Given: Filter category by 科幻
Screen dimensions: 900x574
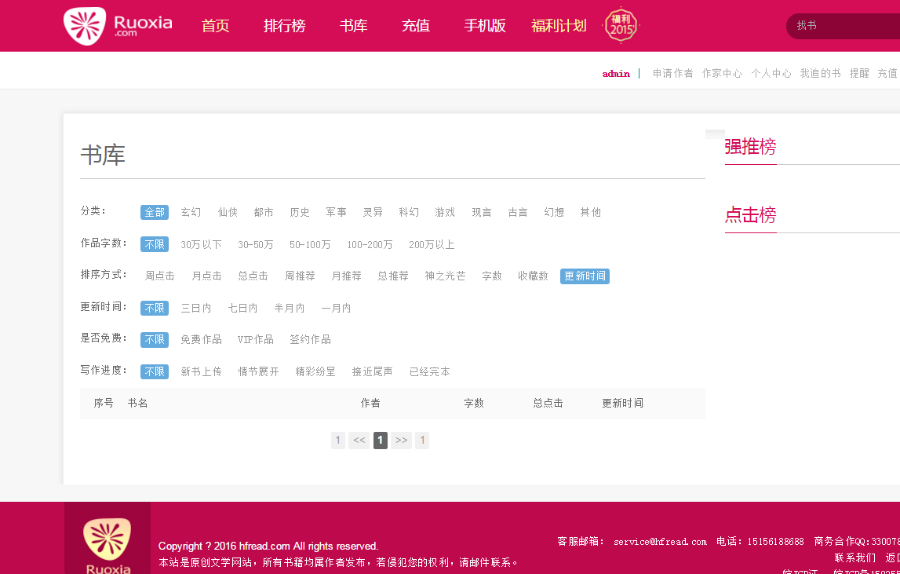Looking at the screenshot, I should 409,212.
